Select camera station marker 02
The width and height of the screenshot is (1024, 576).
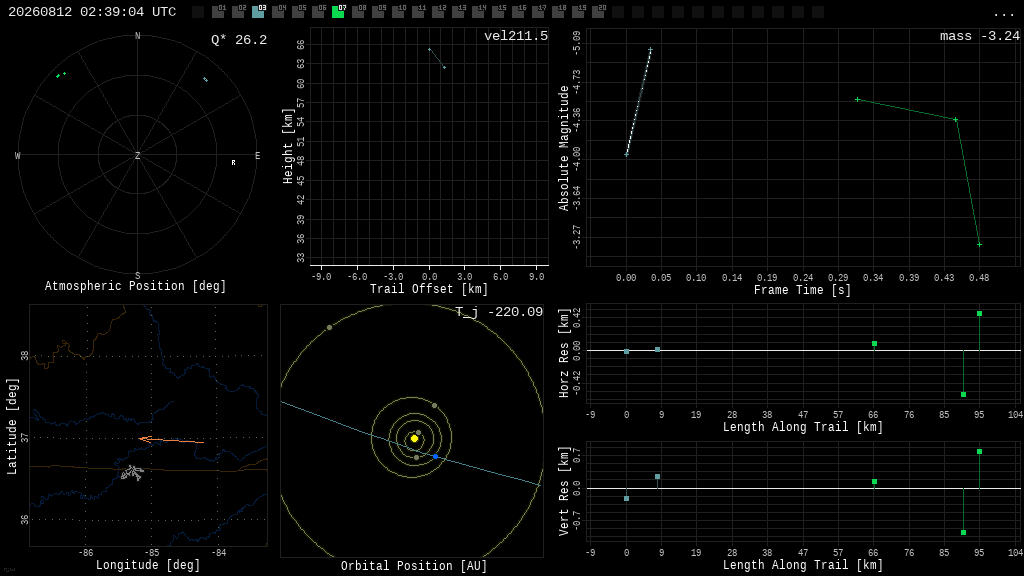[x=238, y=11]
